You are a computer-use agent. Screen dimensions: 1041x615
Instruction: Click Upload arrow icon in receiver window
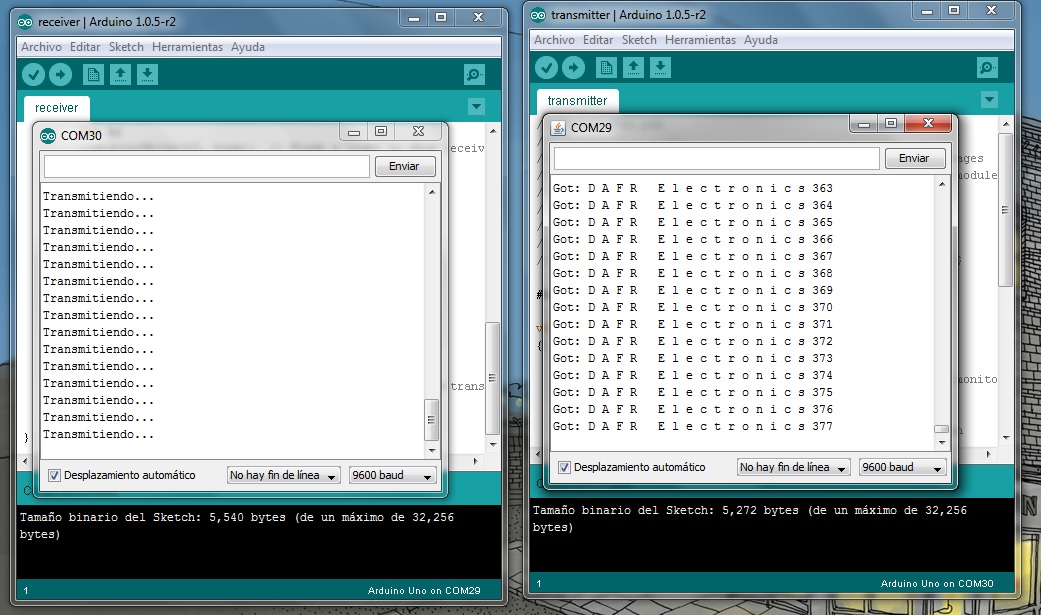60,74
